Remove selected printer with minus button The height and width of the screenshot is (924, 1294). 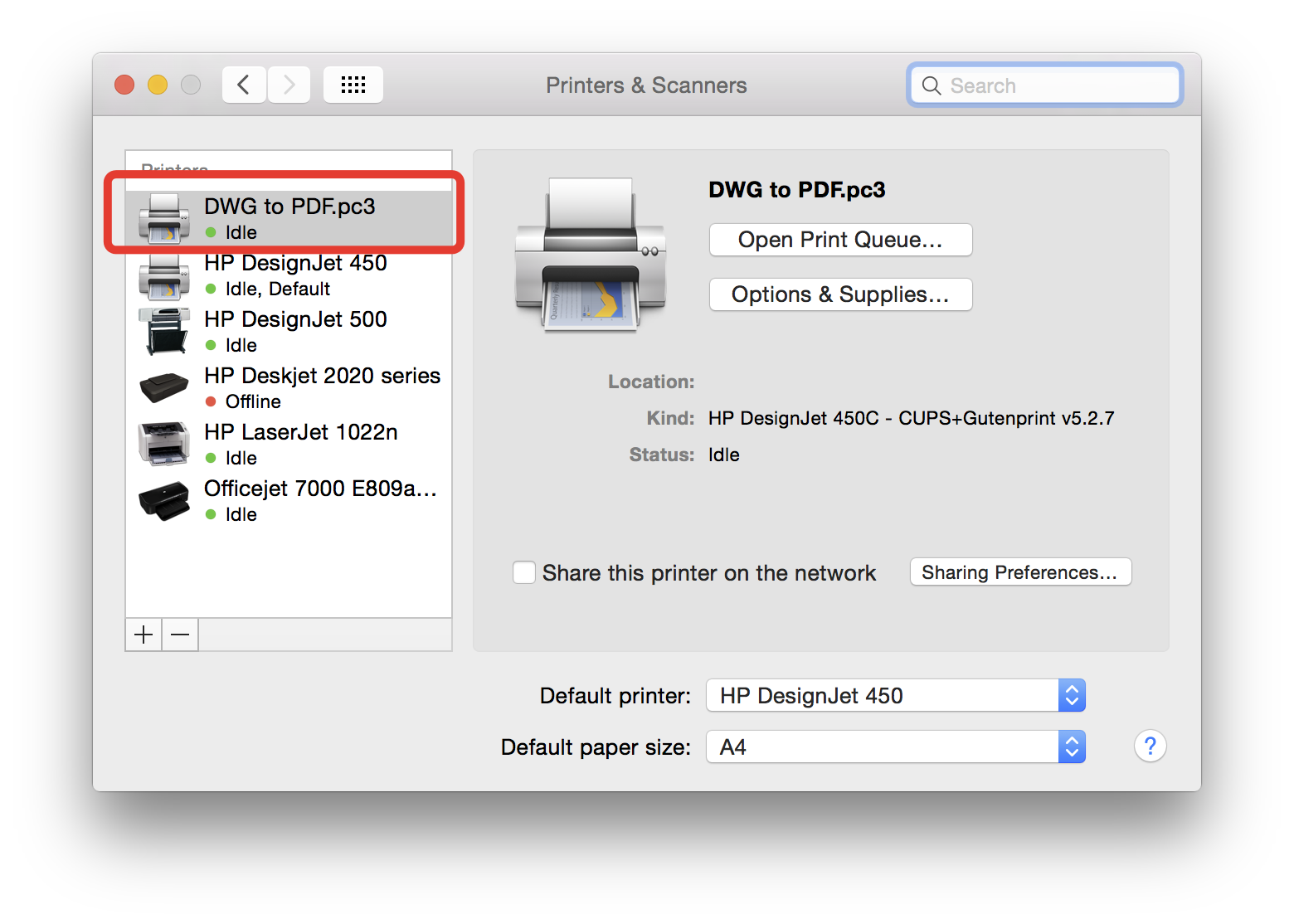pos(180,635)
